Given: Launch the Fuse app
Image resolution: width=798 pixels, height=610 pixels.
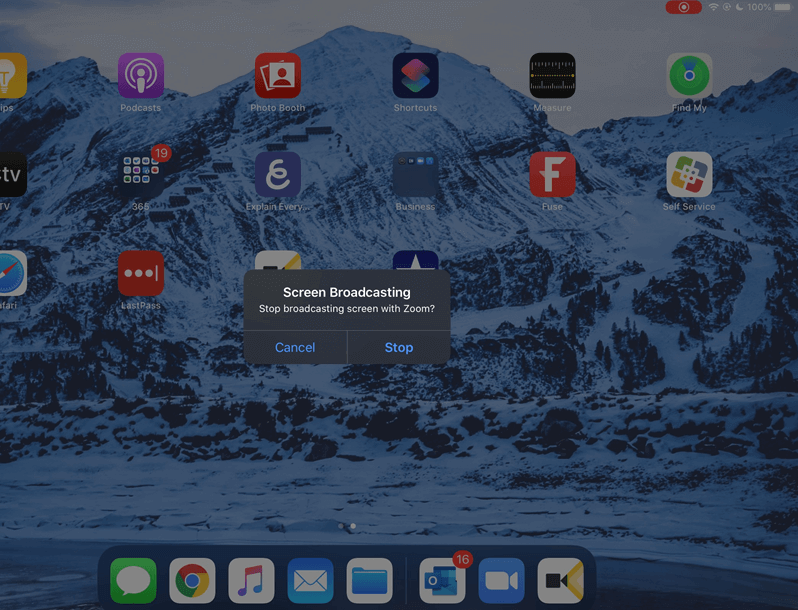Looking at the screenshot, I should pos(552,174).
